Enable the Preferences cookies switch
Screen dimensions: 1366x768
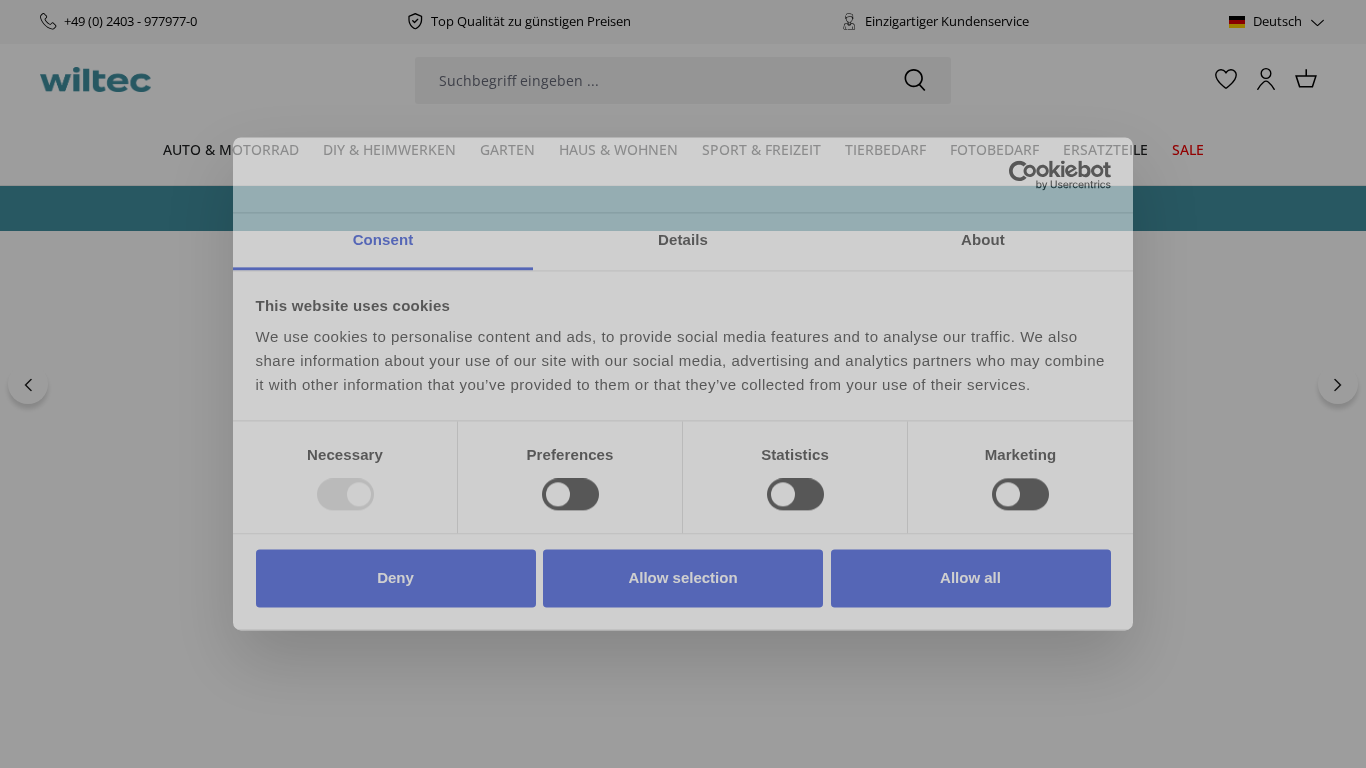point(570,494)
